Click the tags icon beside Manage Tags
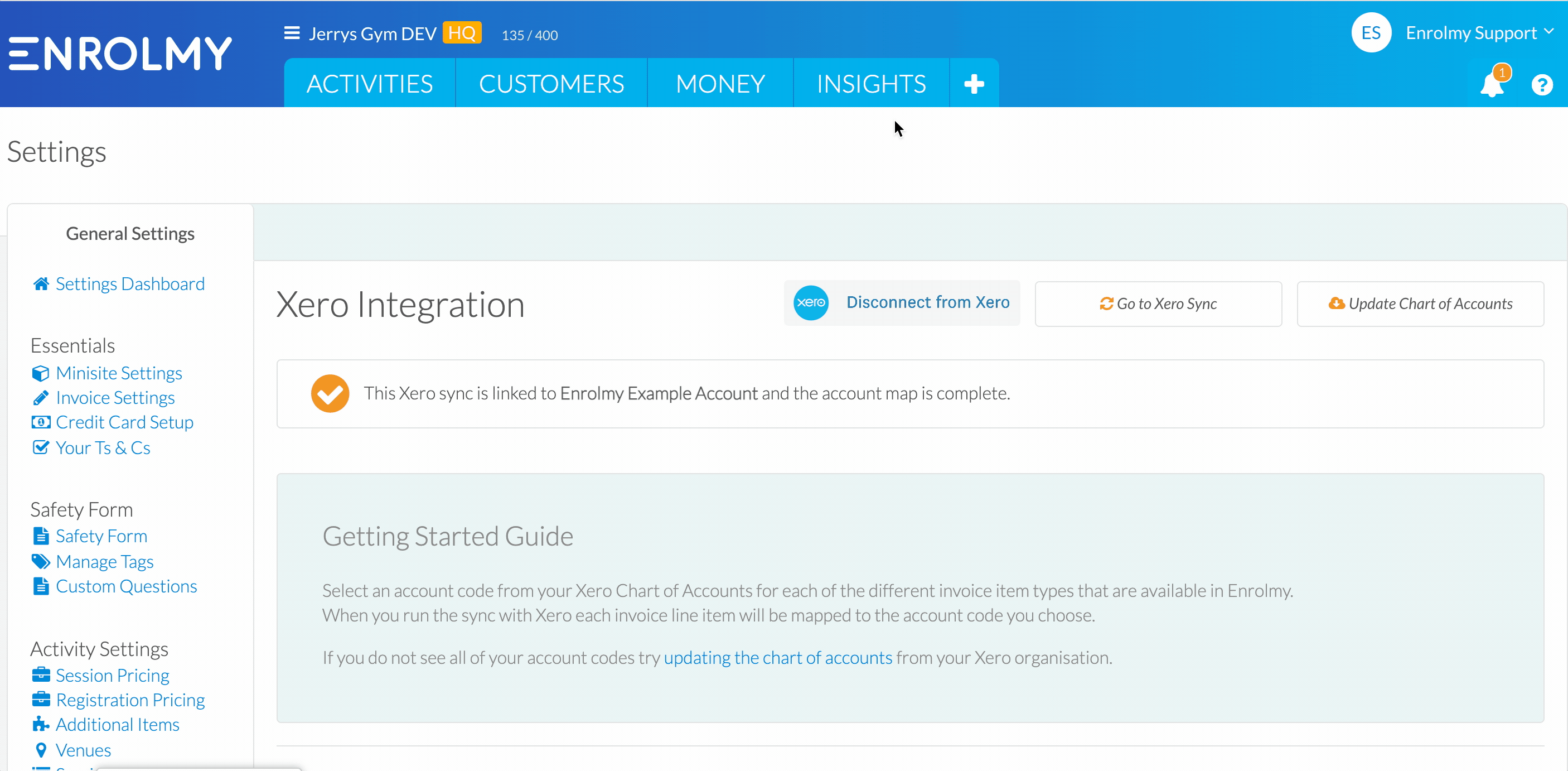 point(41,561)
